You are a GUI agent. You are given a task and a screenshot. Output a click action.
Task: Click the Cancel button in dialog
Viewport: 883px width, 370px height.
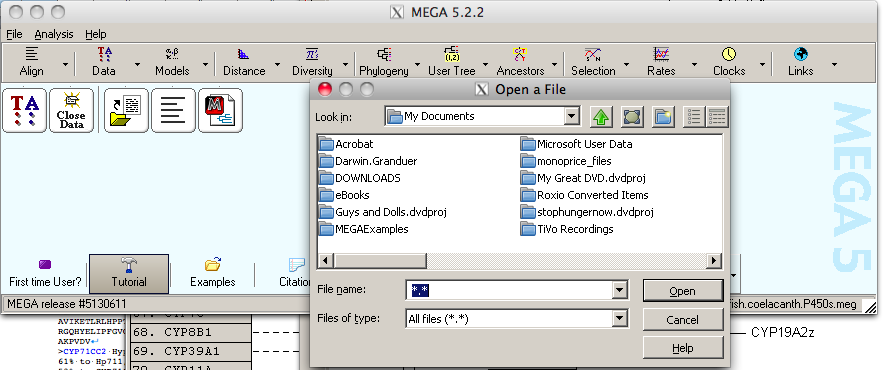tap(683, 319)
